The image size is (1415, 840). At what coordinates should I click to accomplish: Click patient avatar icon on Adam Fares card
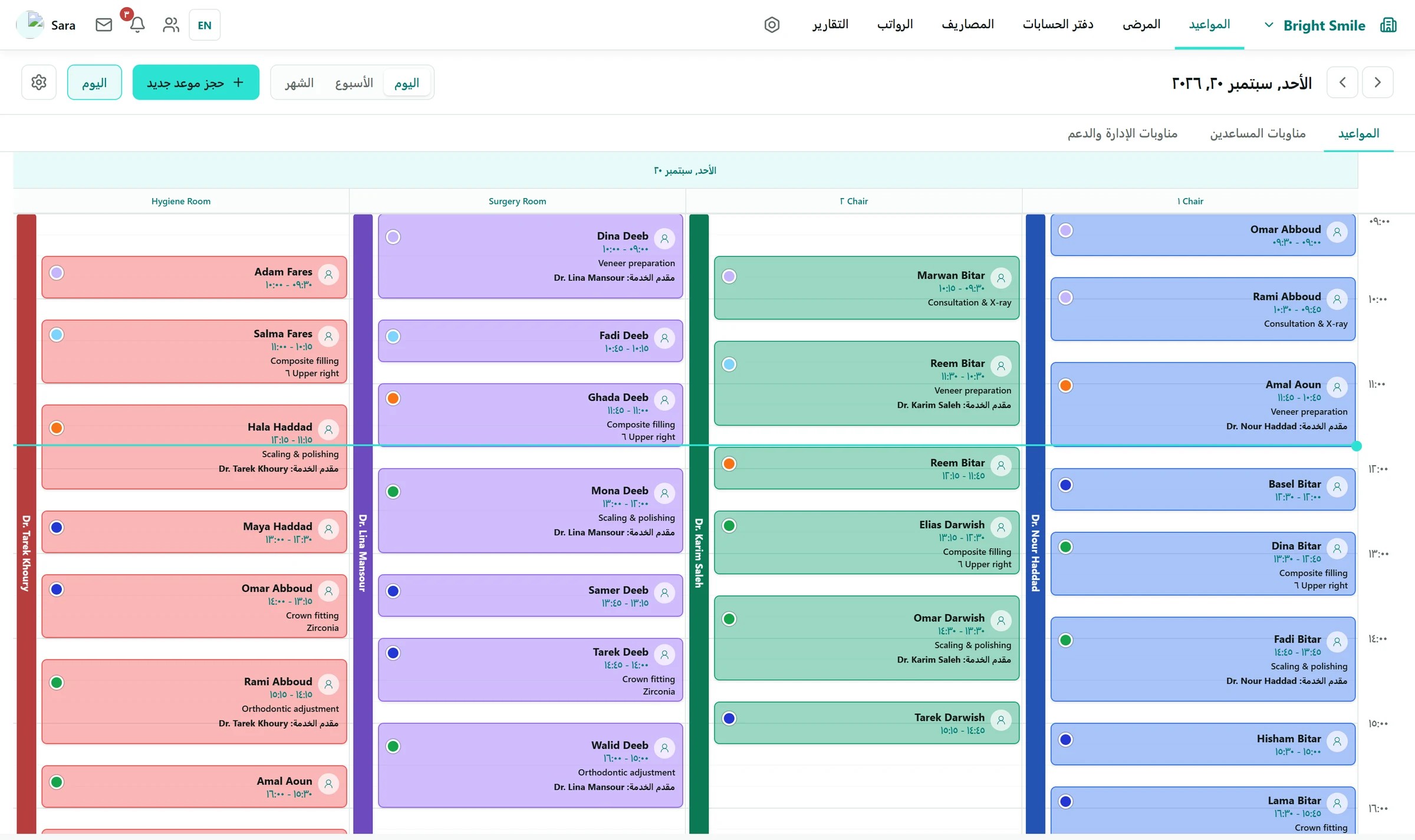tap(328, 275)
